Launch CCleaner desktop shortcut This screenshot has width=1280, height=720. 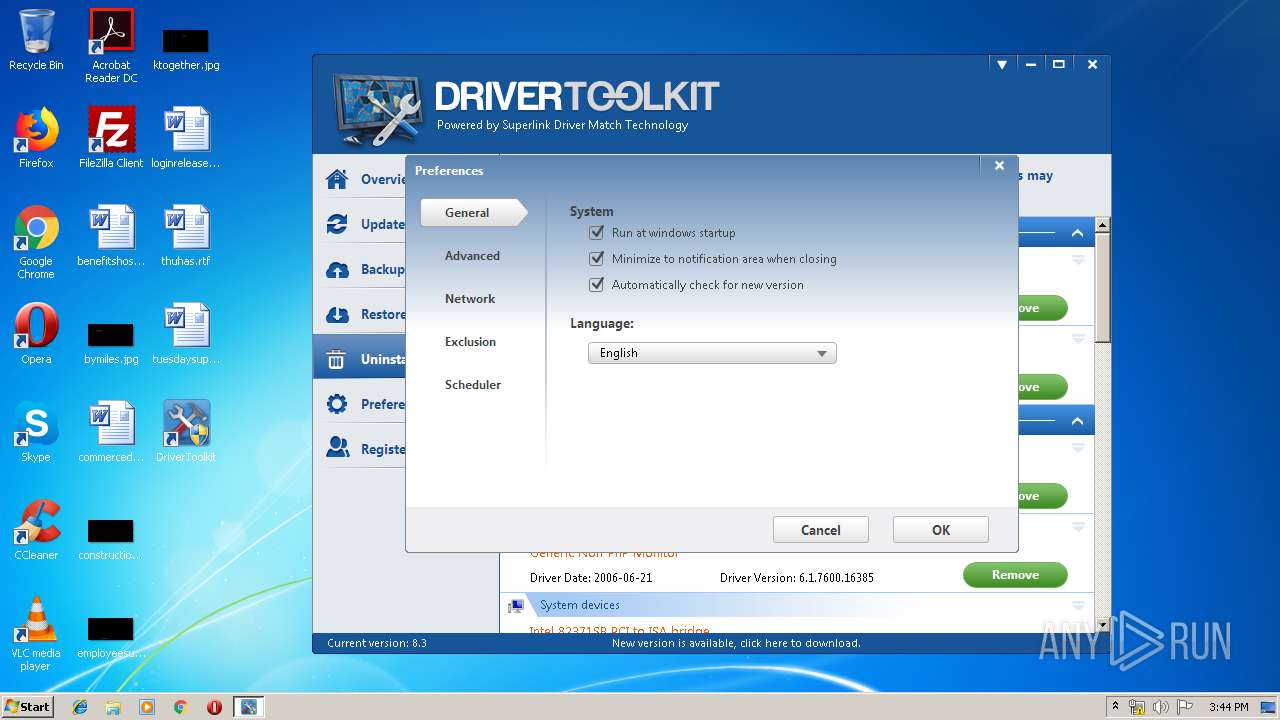[36, 530]
